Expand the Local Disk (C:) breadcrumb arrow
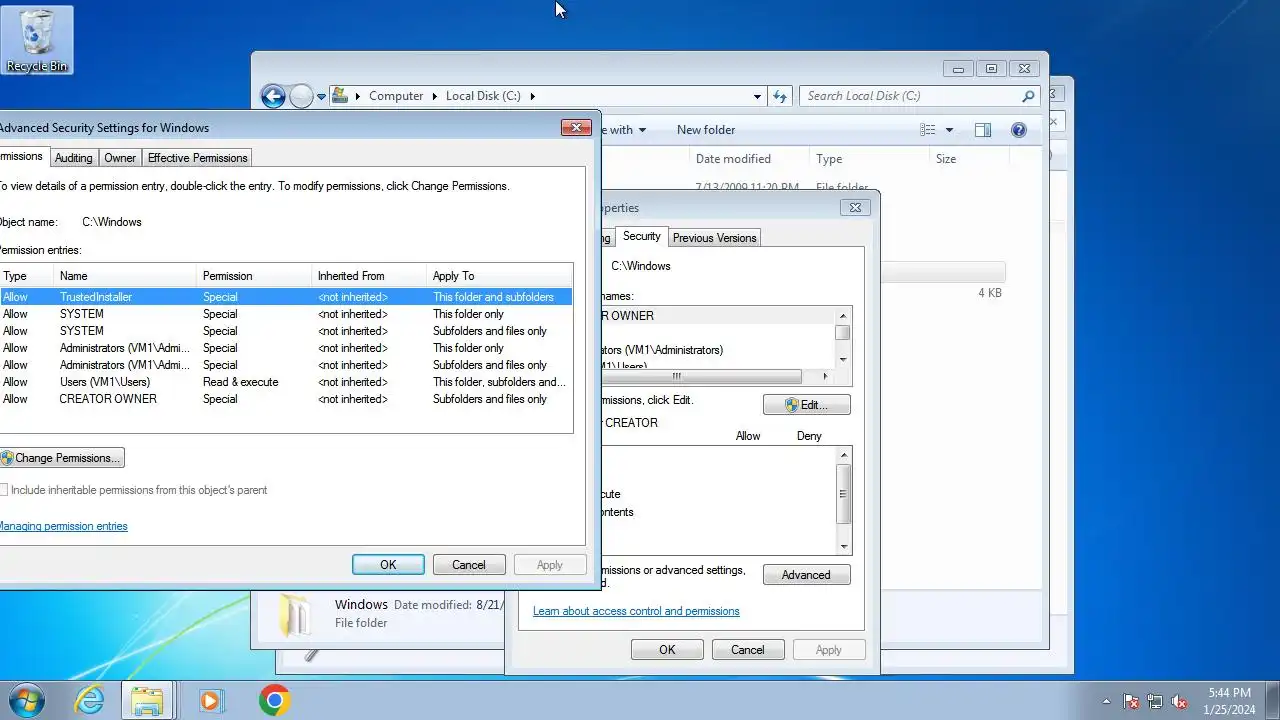 (x=533, y=96)
